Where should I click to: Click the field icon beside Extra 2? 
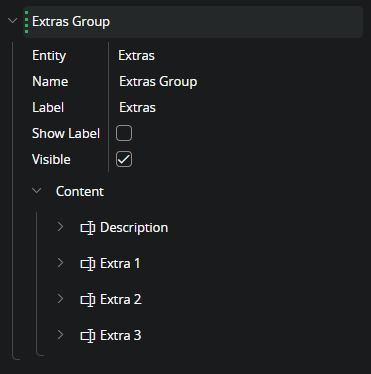[88, 300]
